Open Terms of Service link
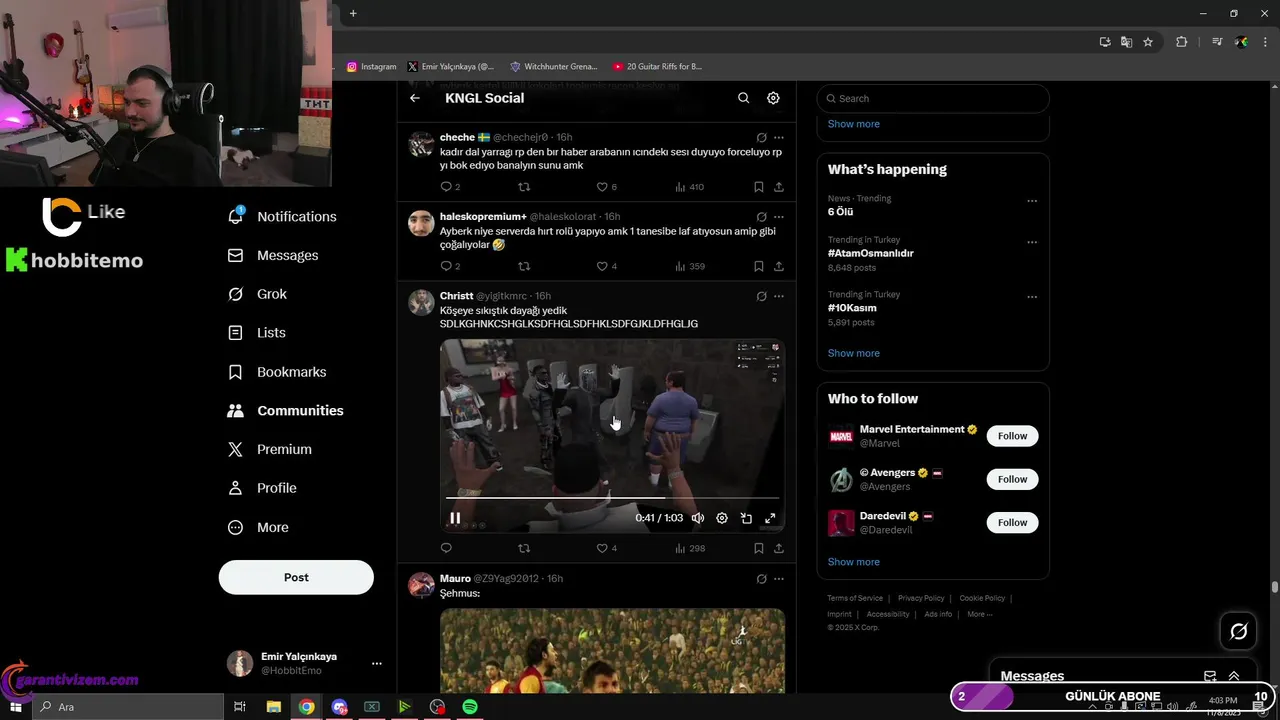This screenshot has height=720, width=1280. (855, 598)
